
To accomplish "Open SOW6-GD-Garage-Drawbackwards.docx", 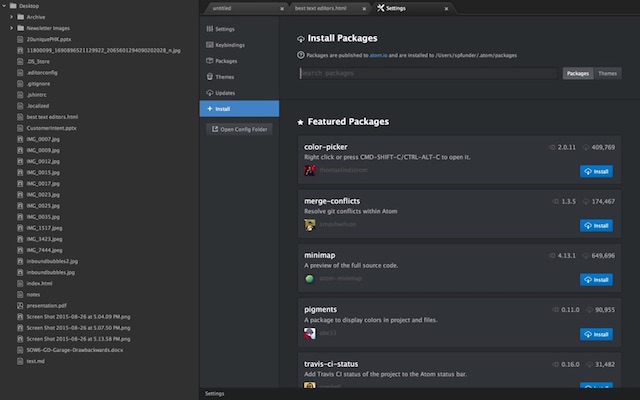I will pyautogui.click(x=75, y=350).
